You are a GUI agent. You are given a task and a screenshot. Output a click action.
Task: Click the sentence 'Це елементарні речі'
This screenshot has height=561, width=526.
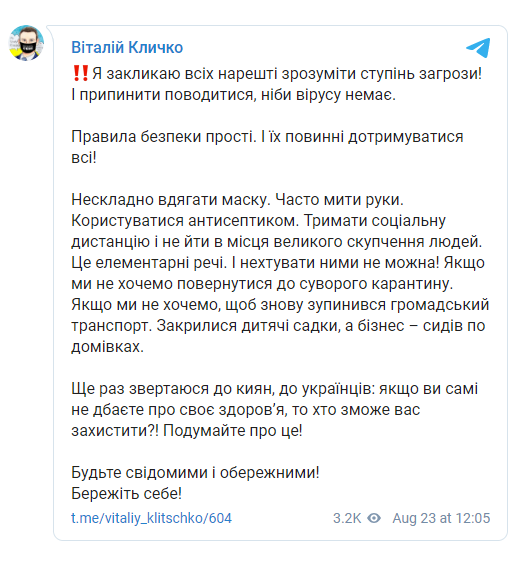click(x=149, y=263)
